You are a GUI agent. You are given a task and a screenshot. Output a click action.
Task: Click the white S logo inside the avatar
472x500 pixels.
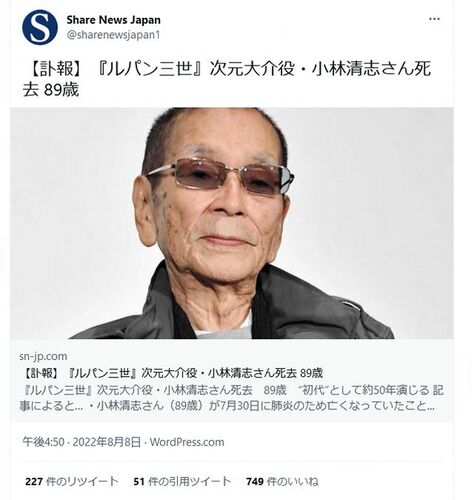coord(40,27)
